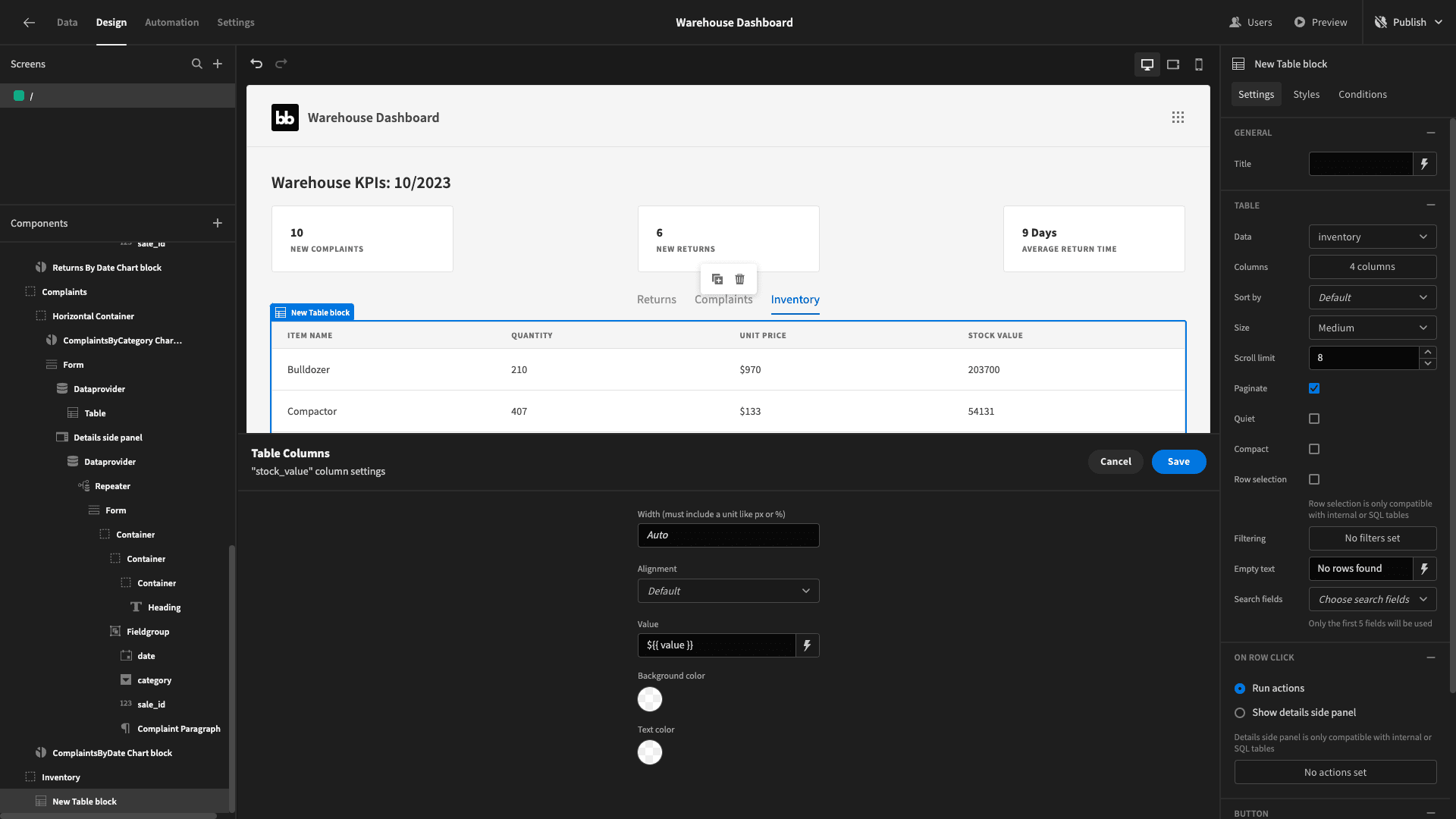
Task: Search screens with the magnifier icon
Action: [197, 64]
